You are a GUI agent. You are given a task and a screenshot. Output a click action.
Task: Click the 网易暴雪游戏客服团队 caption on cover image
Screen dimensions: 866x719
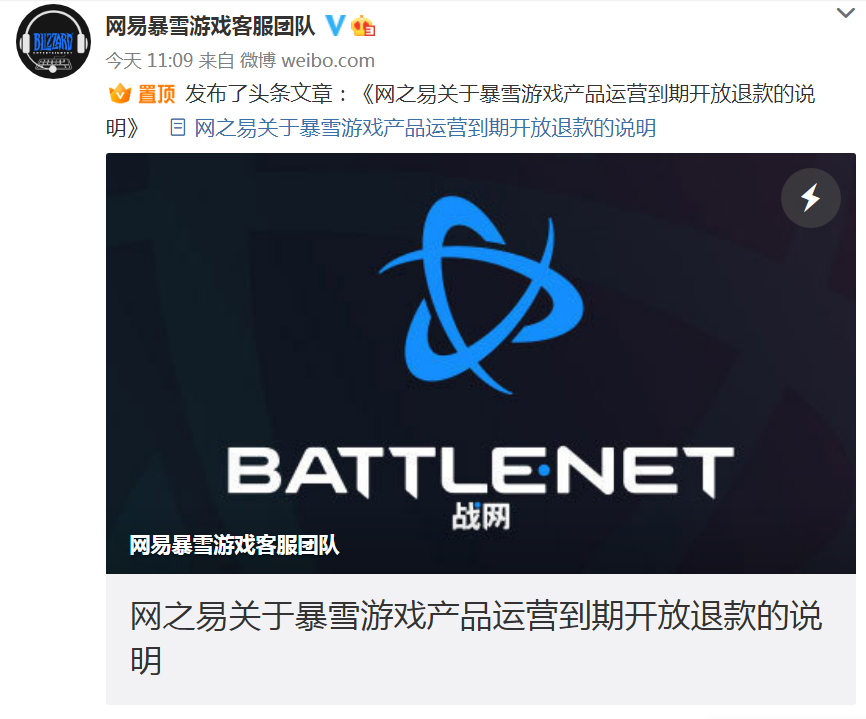pyautogui.click(x=234, y=544)
